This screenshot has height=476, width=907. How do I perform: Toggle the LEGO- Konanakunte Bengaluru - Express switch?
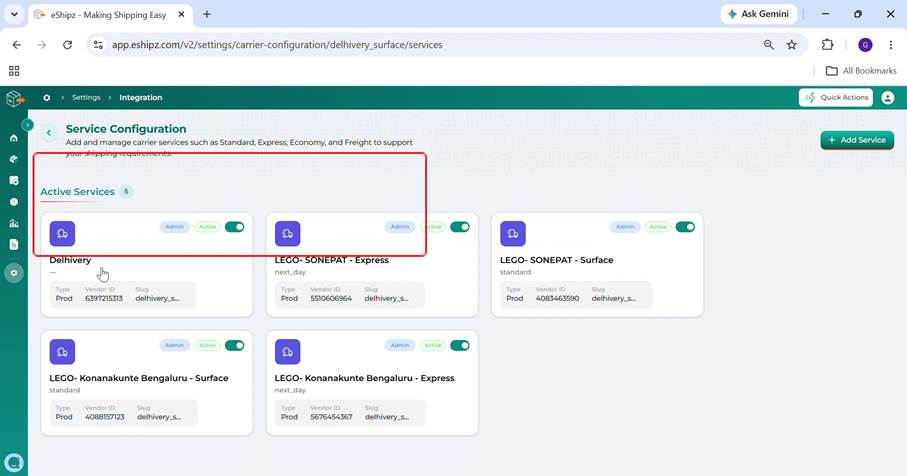tap(460, 345)
